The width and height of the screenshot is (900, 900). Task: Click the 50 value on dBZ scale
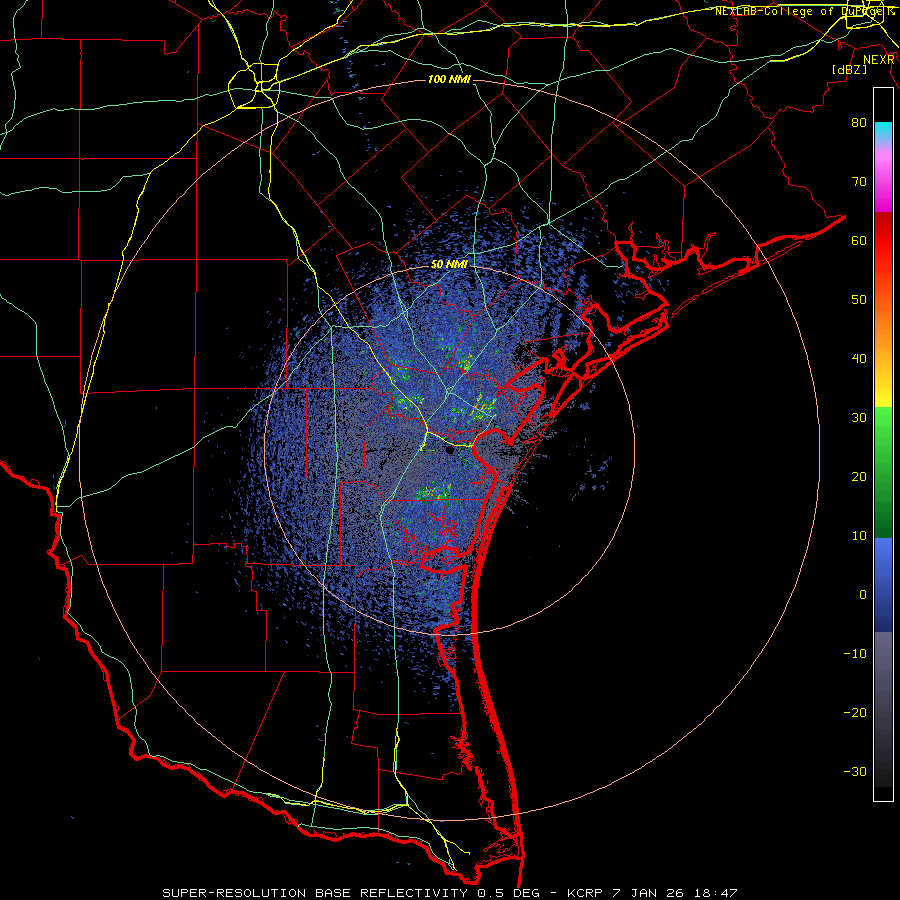click(x=859, y=300)
